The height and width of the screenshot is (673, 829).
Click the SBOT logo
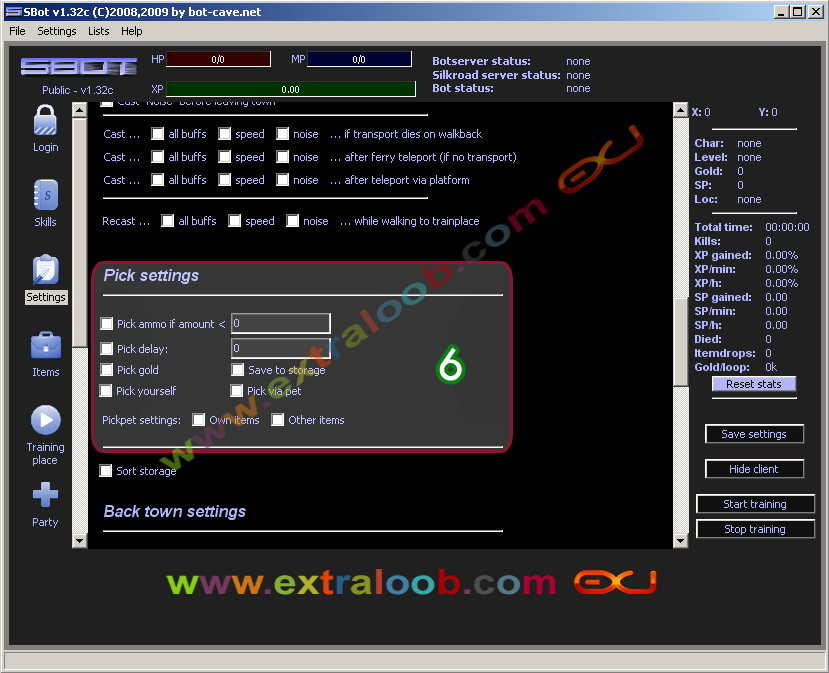[x=79, y=67]
